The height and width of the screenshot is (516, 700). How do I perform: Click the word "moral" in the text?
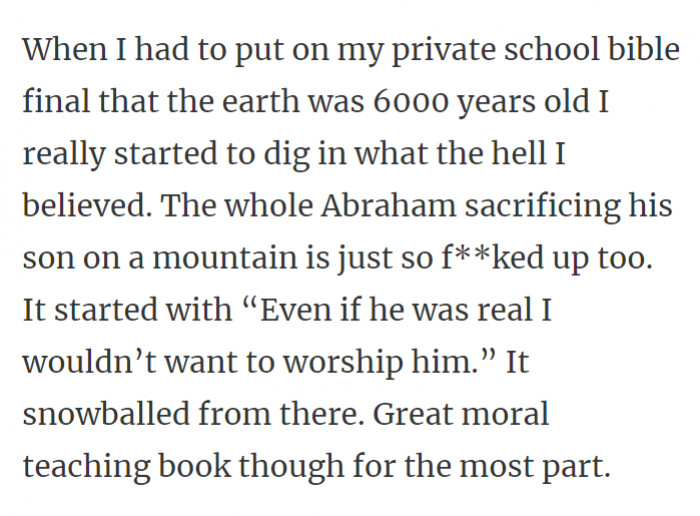(x=514, y=413)
